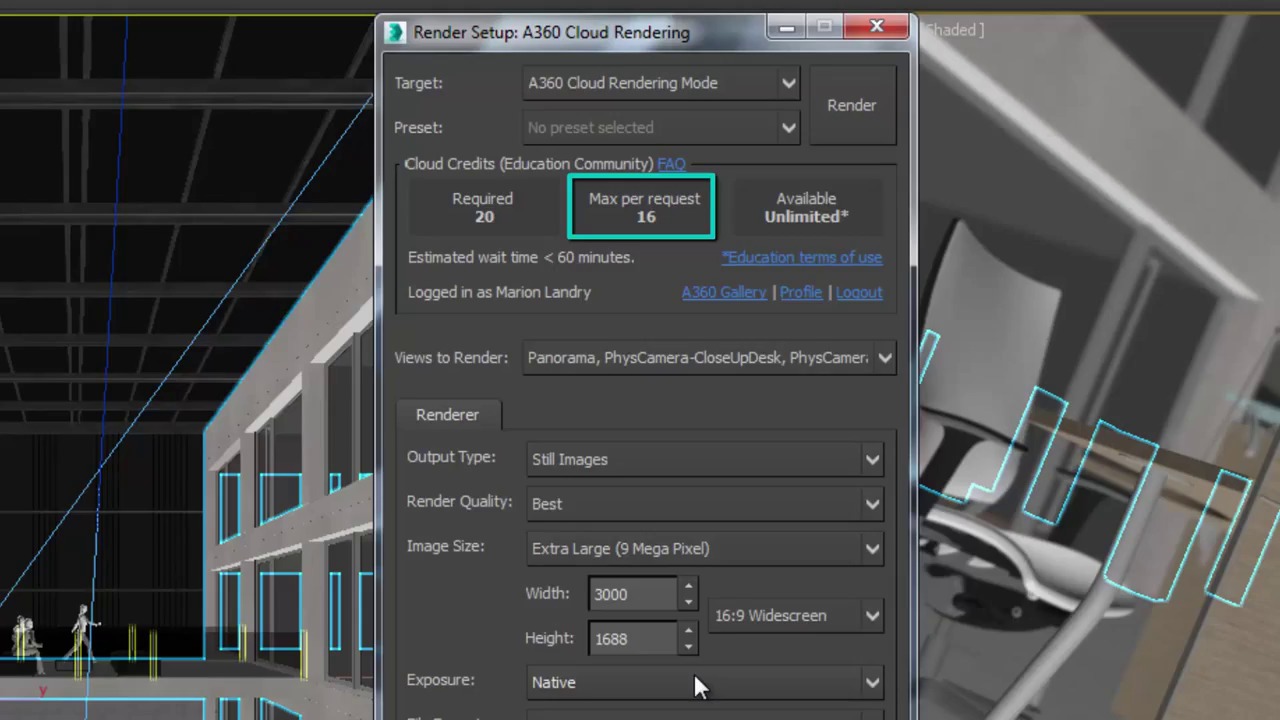Click 'Estimated wait time < 60 minutes' text
Screen dimensions: 1280x720
521,257
